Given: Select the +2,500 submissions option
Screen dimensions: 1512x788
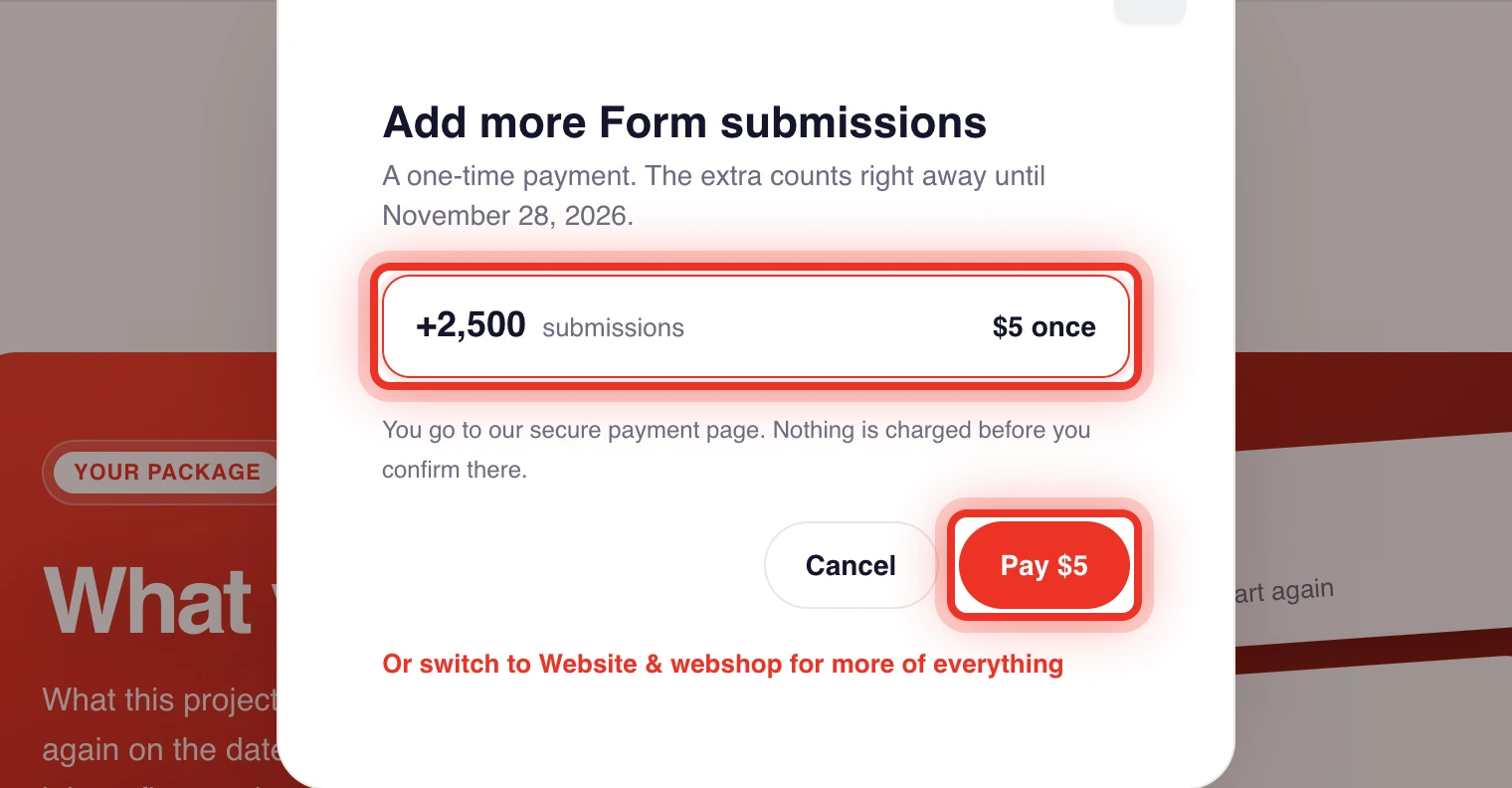Looking at the screenshot, I should click(756, 326).
